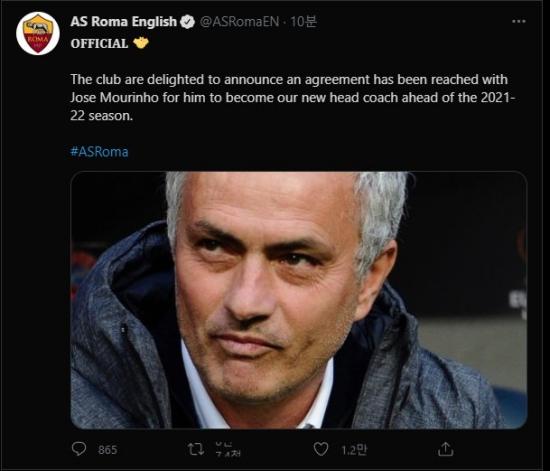Click the @ASRomaEN handle
The height and width of the screenshot is (471, 550).
(x=240, y=22)
